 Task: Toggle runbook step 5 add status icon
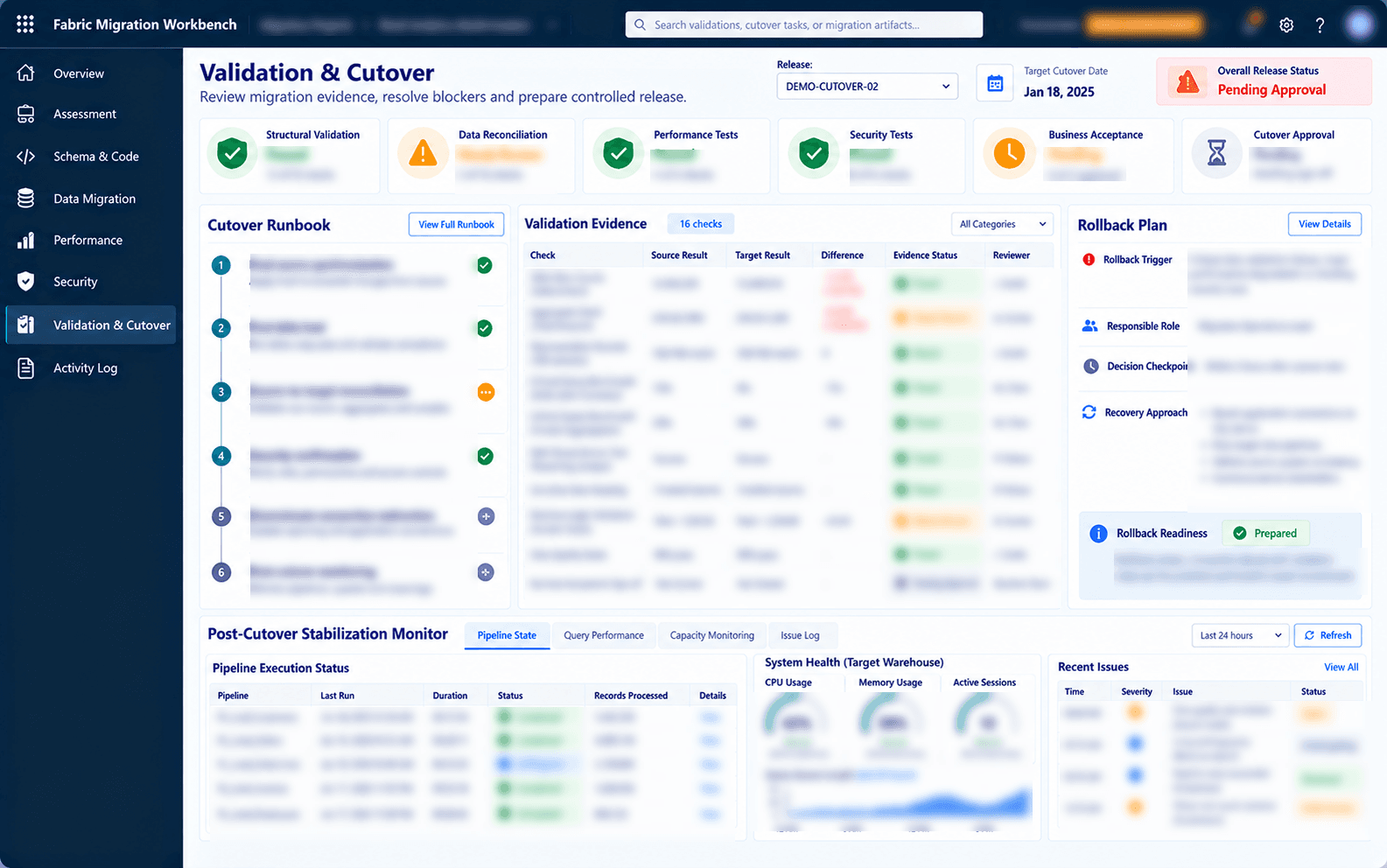coord(486,516)
